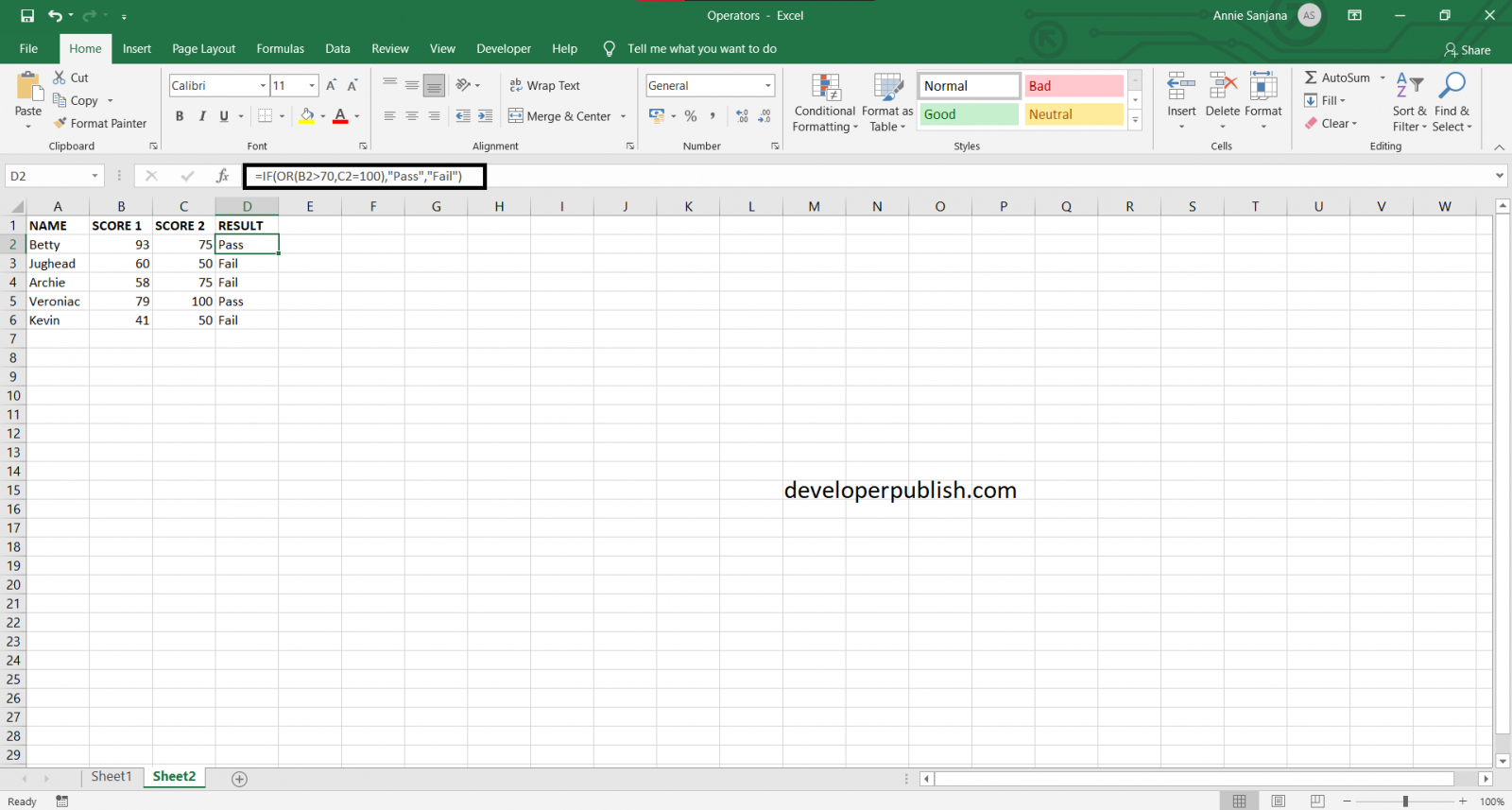Expand the Merge & Center dropdown arrow
The height and width of the screenshot is (810, 1512).
[623, 116]
